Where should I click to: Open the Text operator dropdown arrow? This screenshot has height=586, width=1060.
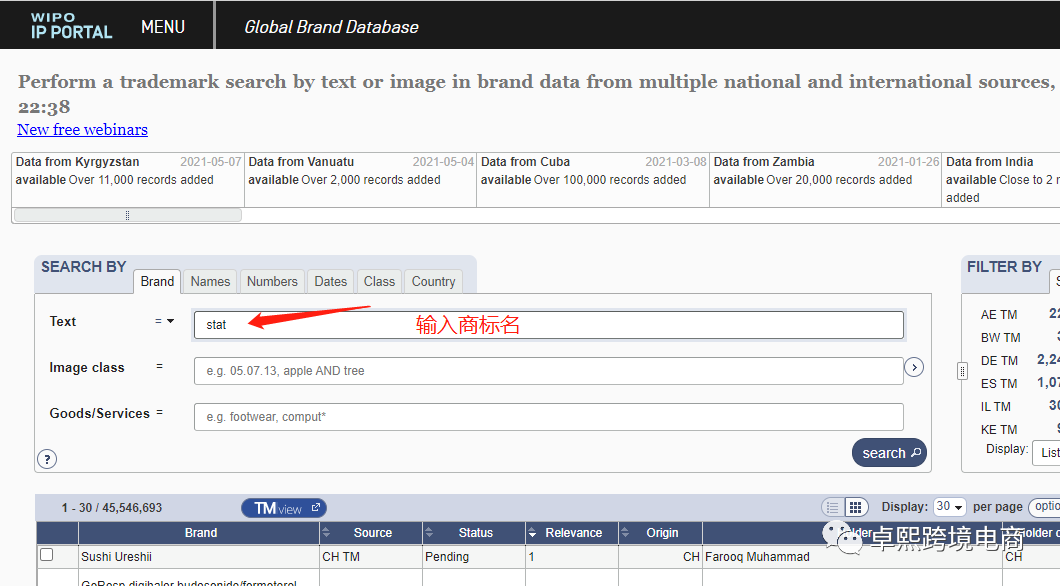tap(170, 321)
